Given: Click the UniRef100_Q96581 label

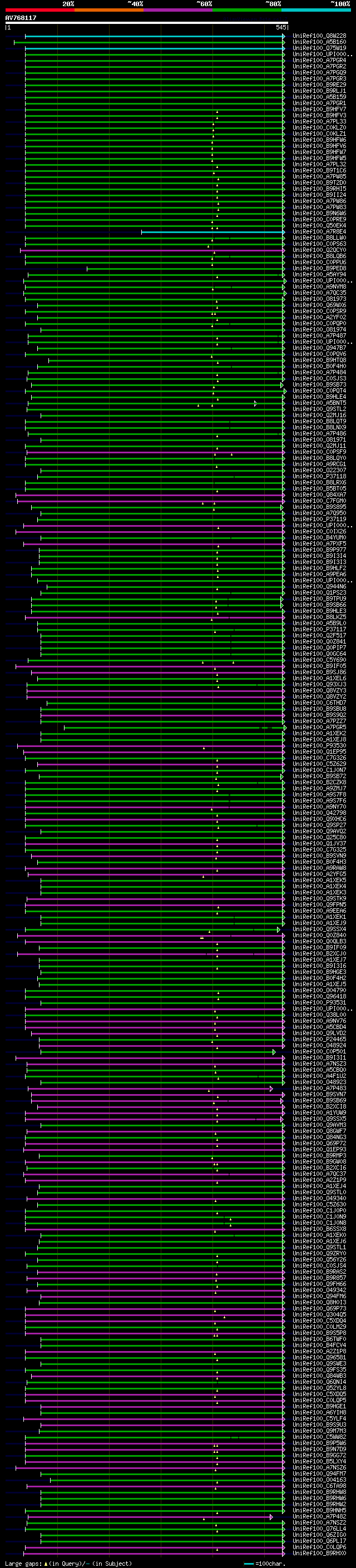Looking at the screenshot, I should [x=319, y=1357].
